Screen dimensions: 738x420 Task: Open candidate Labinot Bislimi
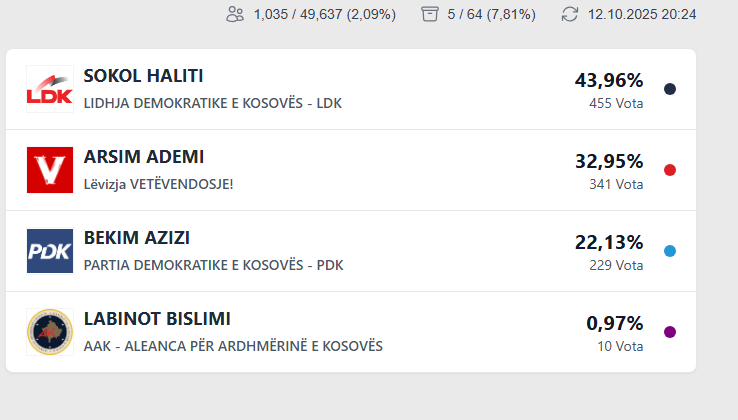pyautogui.click(x=157, y=319)
